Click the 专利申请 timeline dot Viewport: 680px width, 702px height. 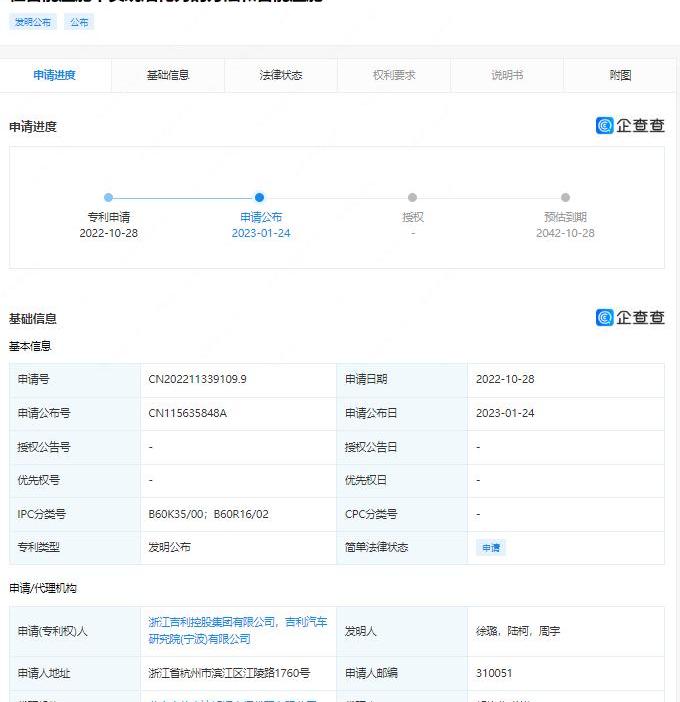pos(108,197)
